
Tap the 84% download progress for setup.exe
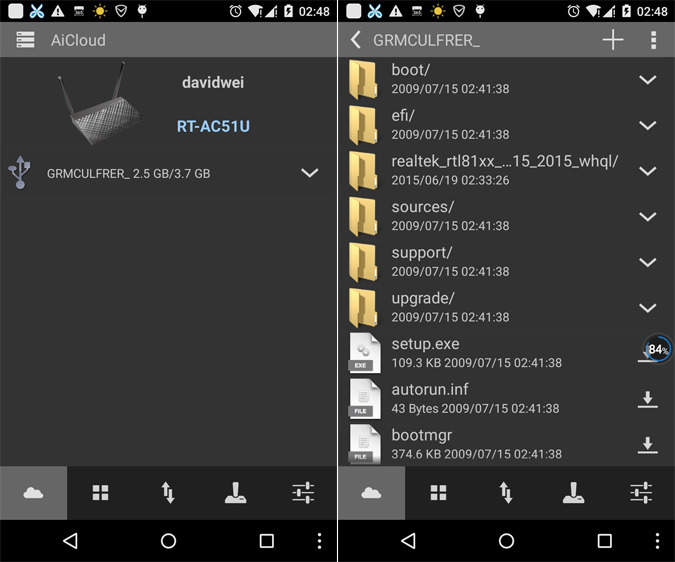[x=657, y=349]
